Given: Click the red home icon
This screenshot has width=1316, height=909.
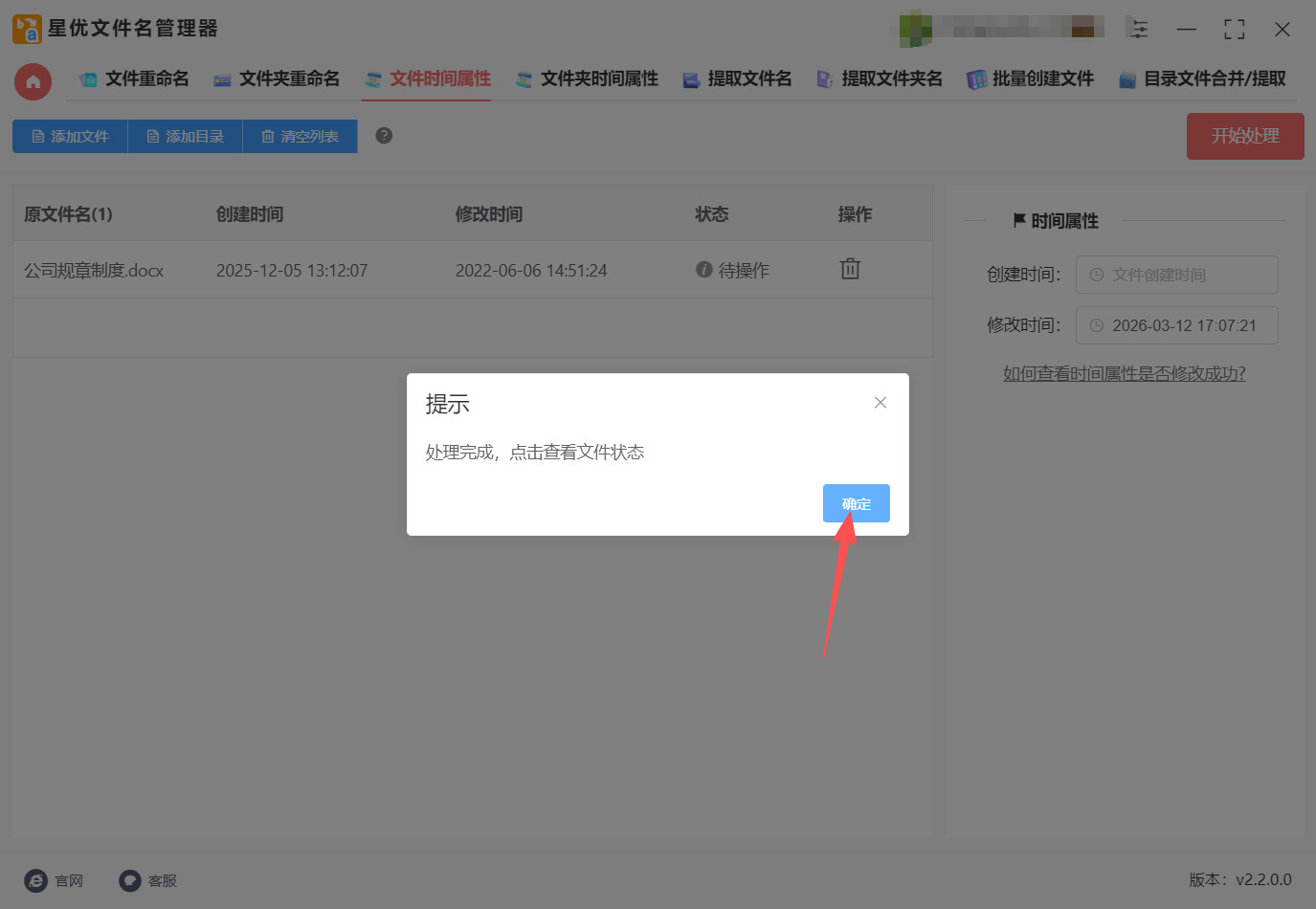Looking at the screenshot, I should click(33, 81).
